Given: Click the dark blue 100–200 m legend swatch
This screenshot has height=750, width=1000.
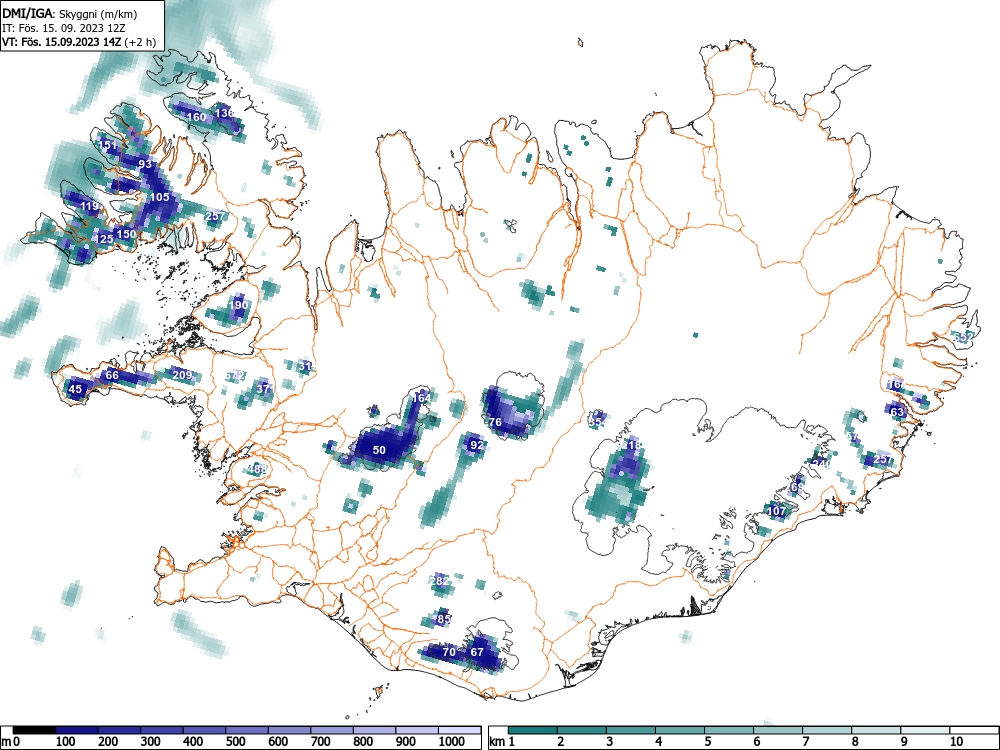Looking at the screenshot, I should [77, 730].
